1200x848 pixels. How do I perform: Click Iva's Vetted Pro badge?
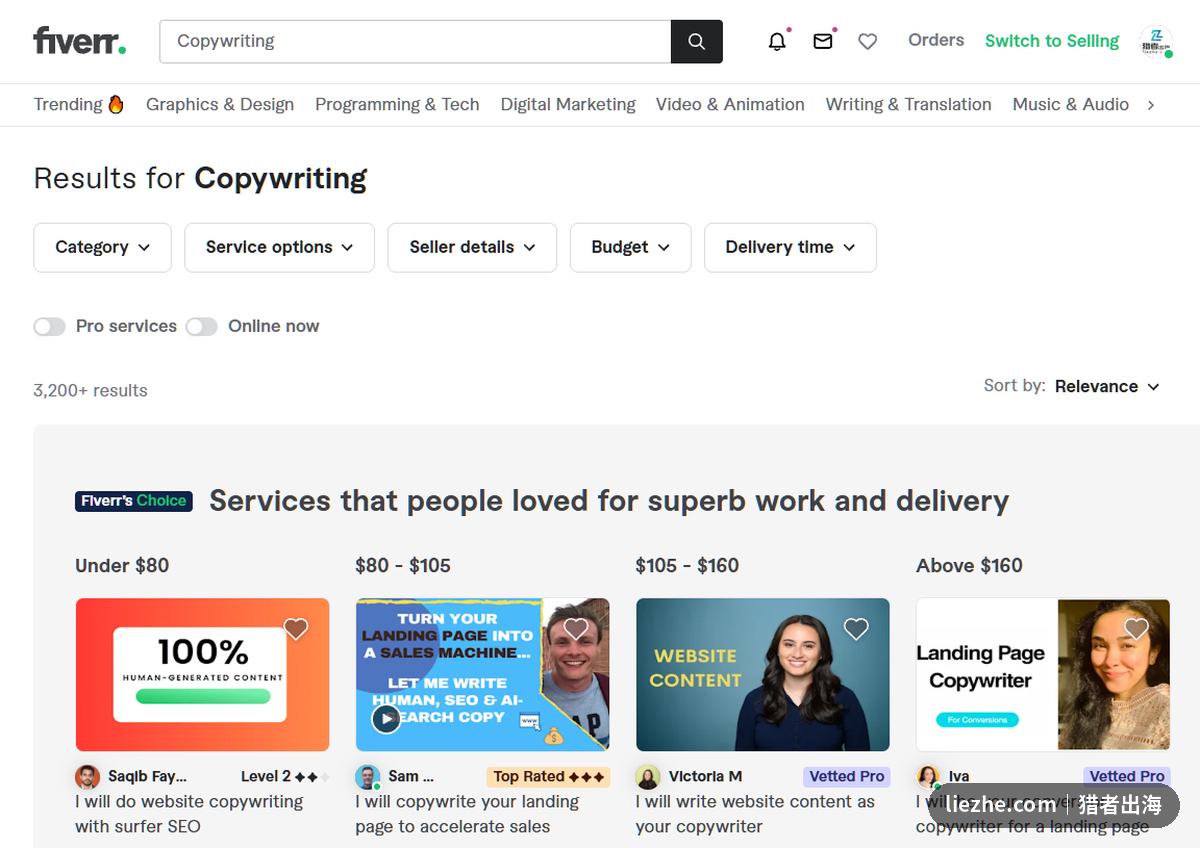(1126, 776)
